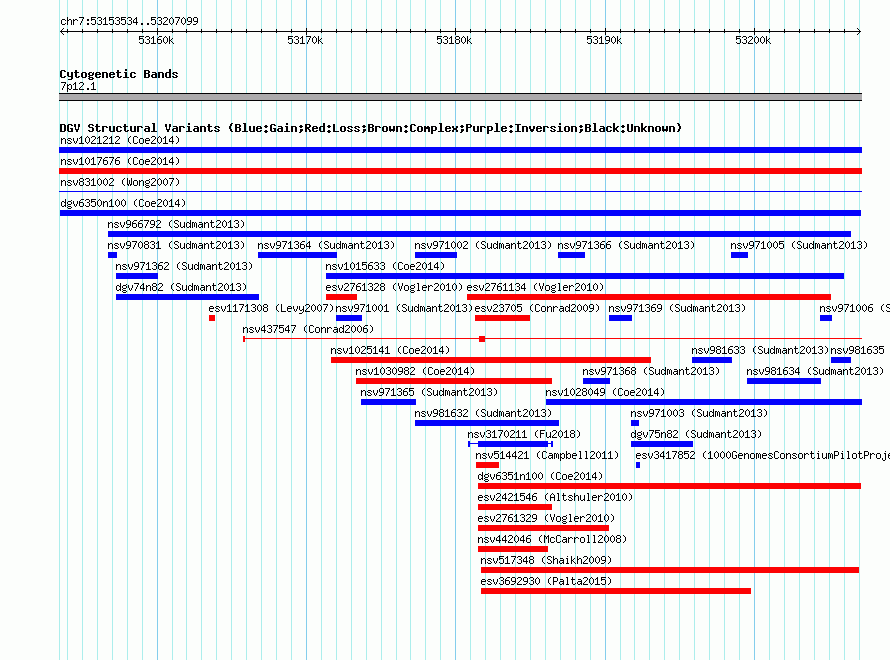Click the 53160k ruler tick label
The image size is (890, 660).
pos(156,40)
